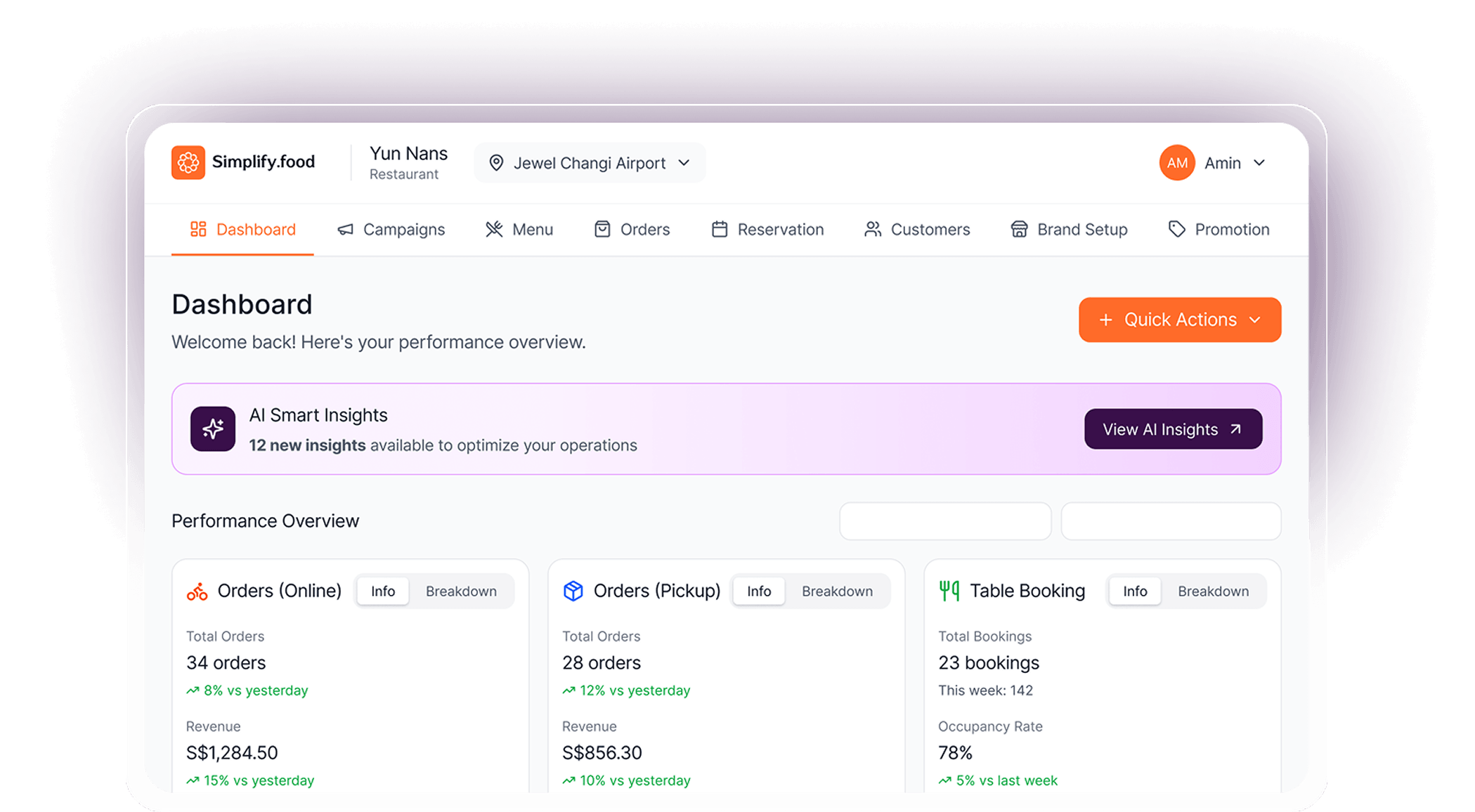
Task: Click the AM user avatar
Action: click(1177, 163)
